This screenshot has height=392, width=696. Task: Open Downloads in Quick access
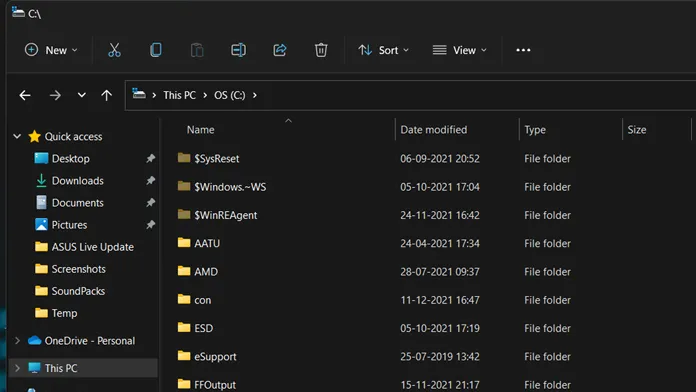(78, 181)
